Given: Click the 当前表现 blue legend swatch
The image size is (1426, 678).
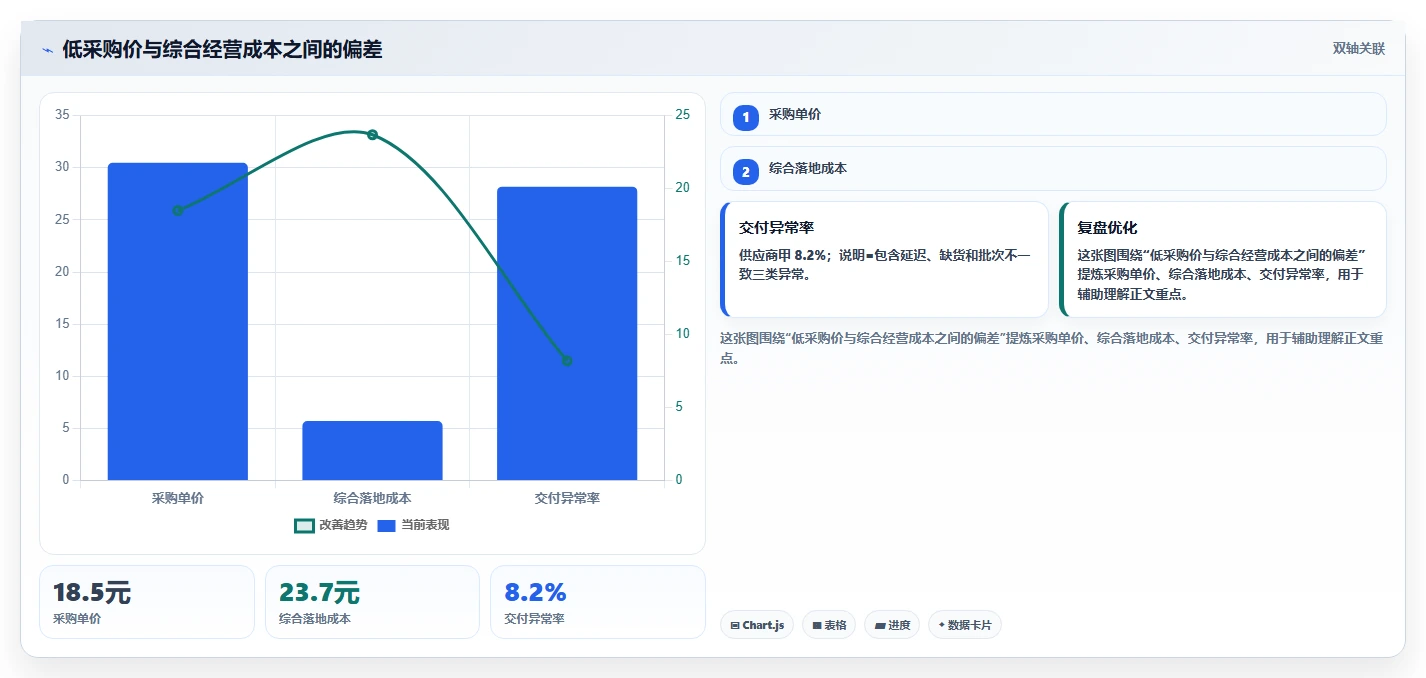Looking at the screenshot, I should click(387, 525).
